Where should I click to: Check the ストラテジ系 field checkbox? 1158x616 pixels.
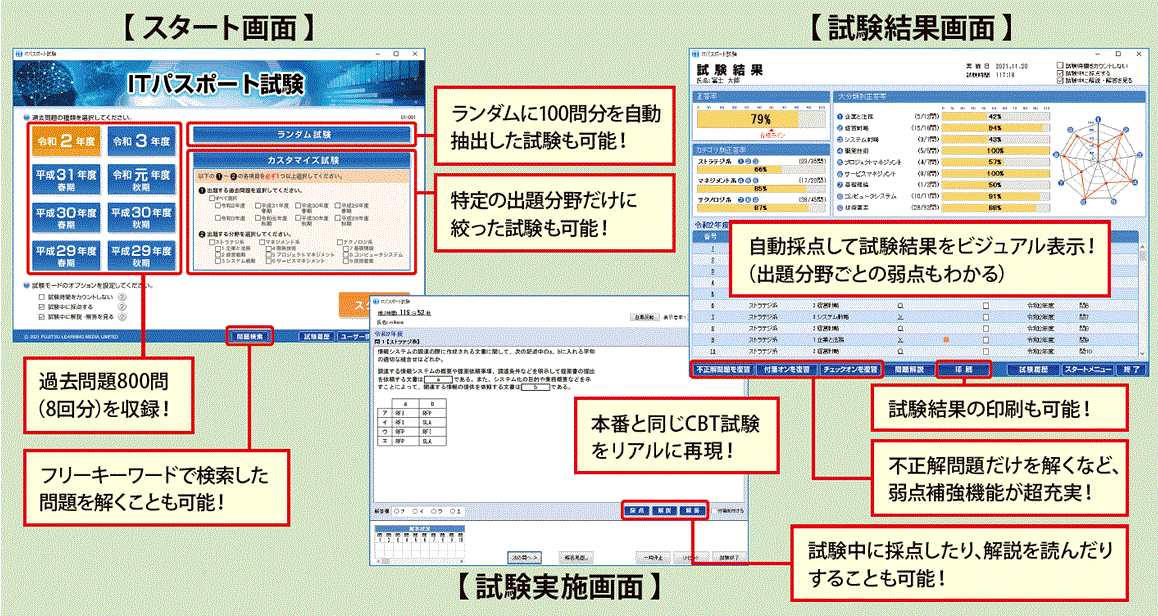tap(212, 242)
